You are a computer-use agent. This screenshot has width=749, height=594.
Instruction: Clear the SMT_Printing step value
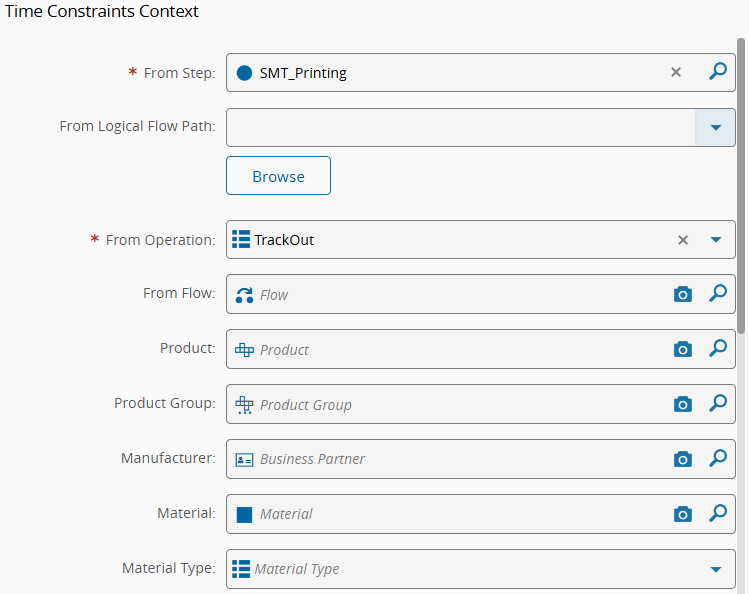(x=676, y=72)
